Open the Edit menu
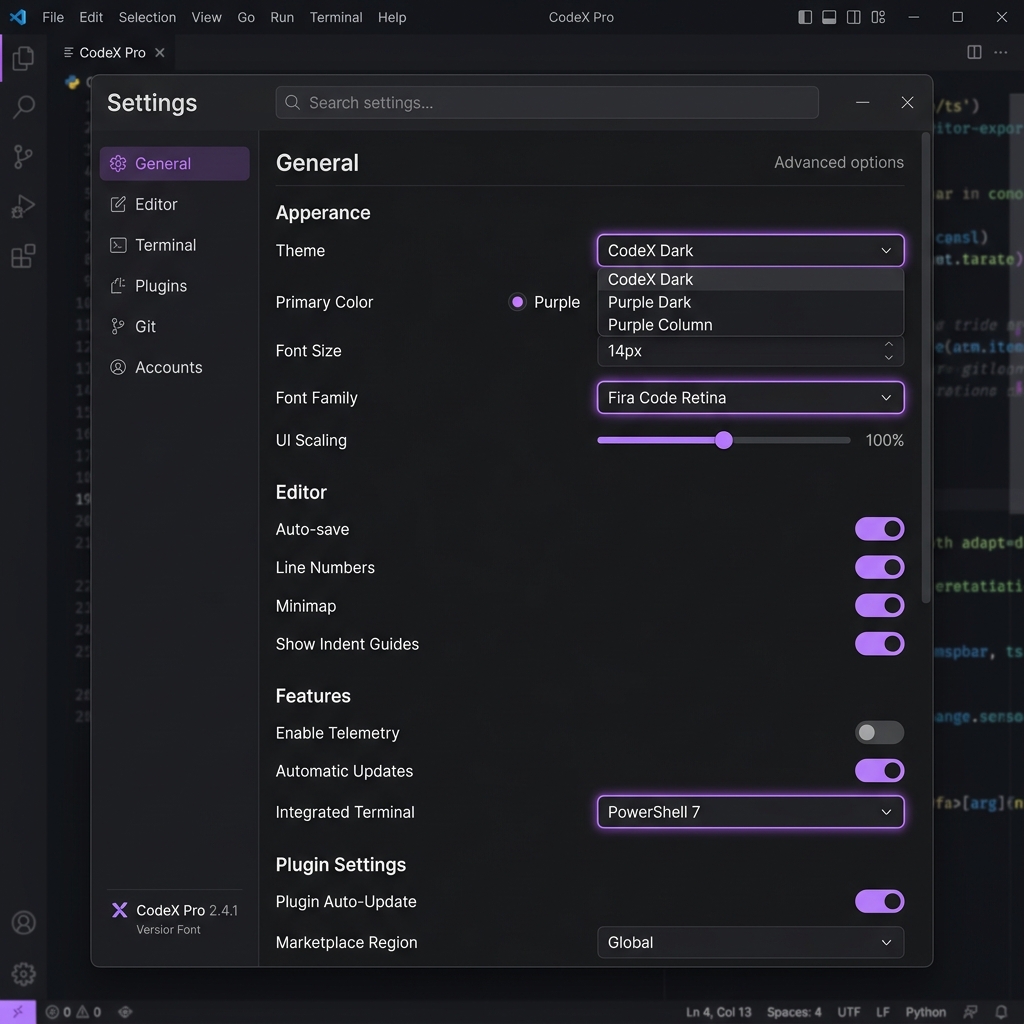 point(91,17)
